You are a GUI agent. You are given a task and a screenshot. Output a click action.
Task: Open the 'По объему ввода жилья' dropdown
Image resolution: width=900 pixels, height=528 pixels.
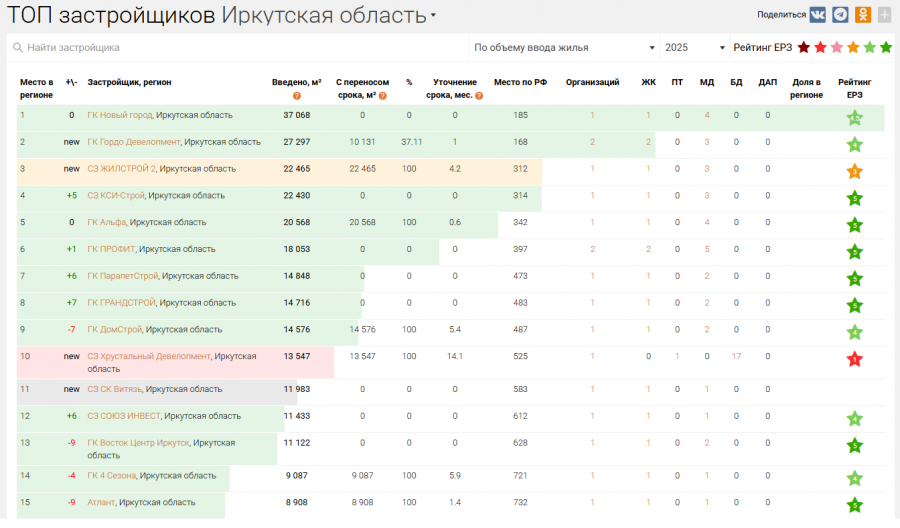(563, 47)
